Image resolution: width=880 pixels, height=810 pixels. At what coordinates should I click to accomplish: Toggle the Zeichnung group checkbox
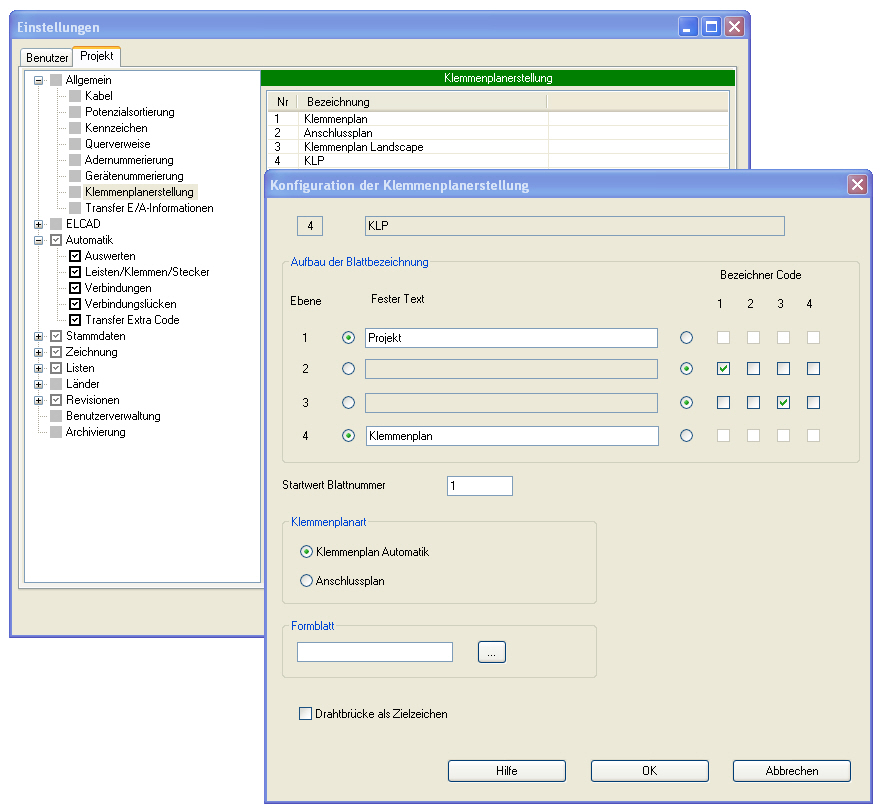(56, 353)
